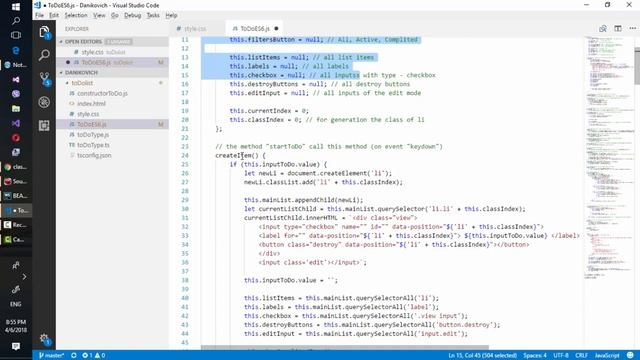Click the horizontal scrollbar at the editor bottom

(x=344, y=348)
